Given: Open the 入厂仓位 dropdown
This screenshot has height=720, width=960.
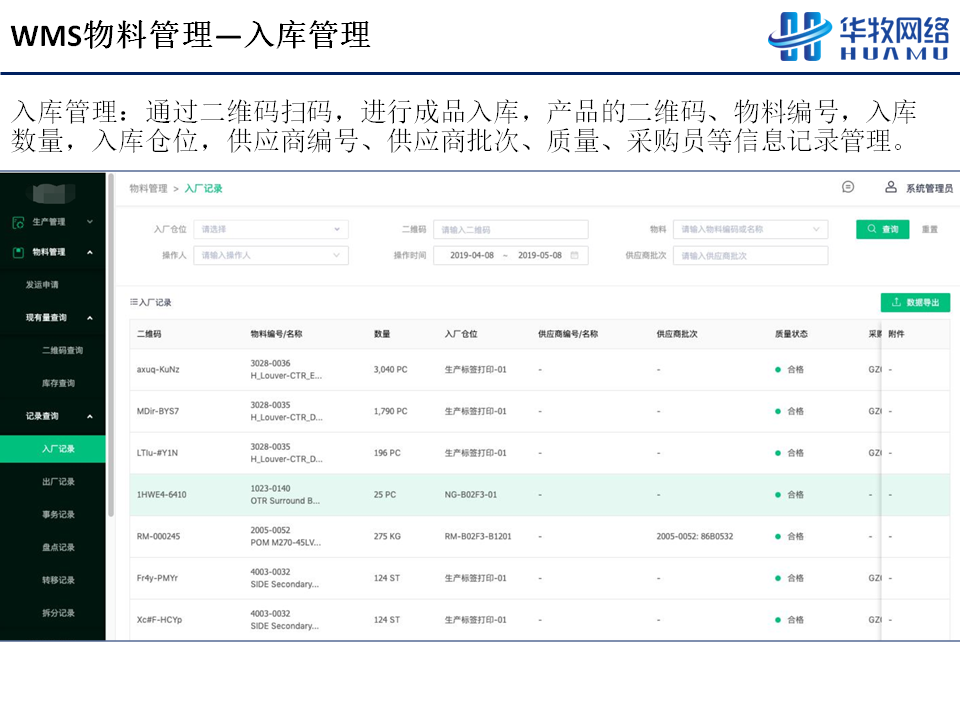Looking at the screenshot, I should (271, 230).
